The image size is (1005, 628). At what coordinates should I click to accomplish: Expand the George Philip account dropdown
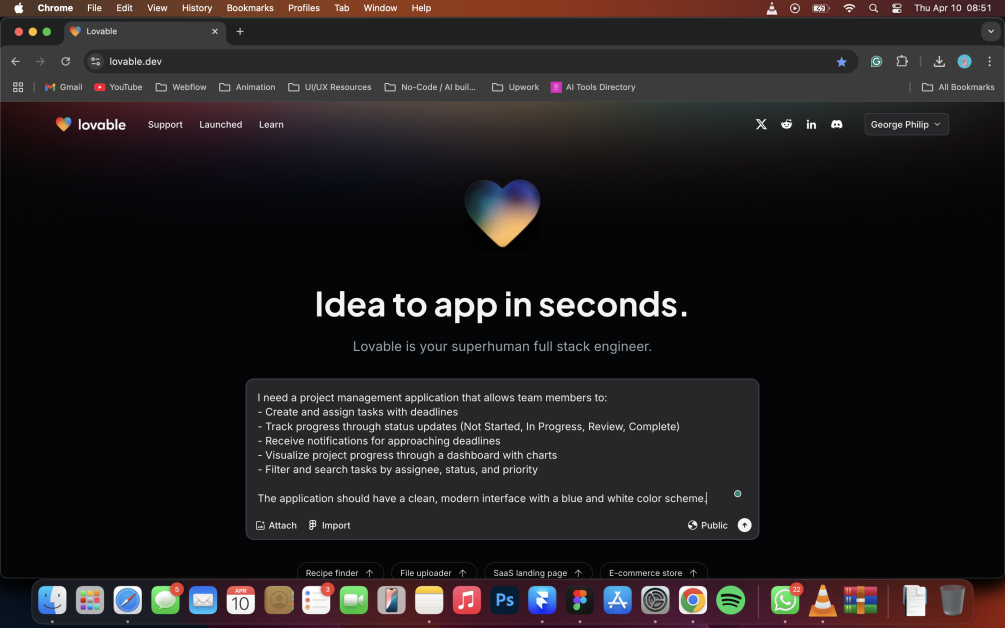point(906,125)
